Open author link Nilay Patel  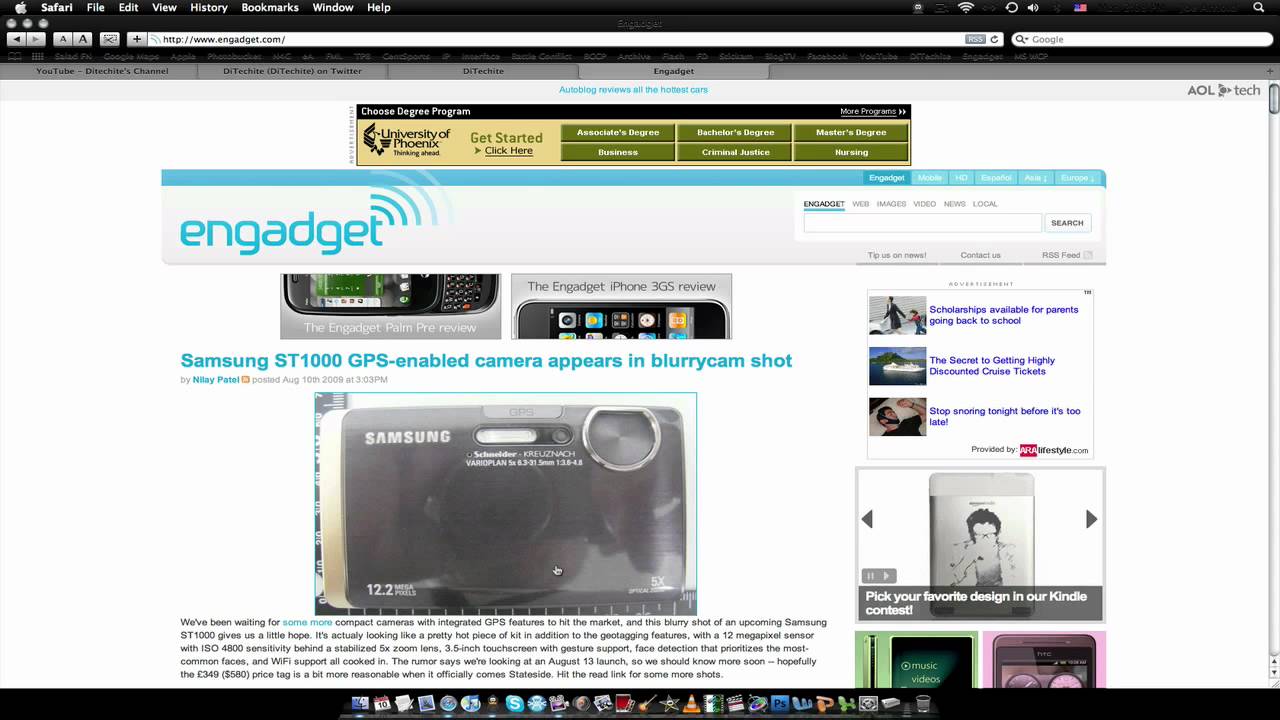pos(216,380)
